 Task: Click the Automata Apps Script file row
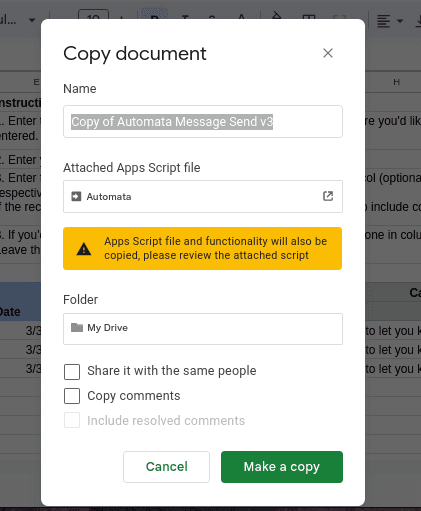pos(203,196)
